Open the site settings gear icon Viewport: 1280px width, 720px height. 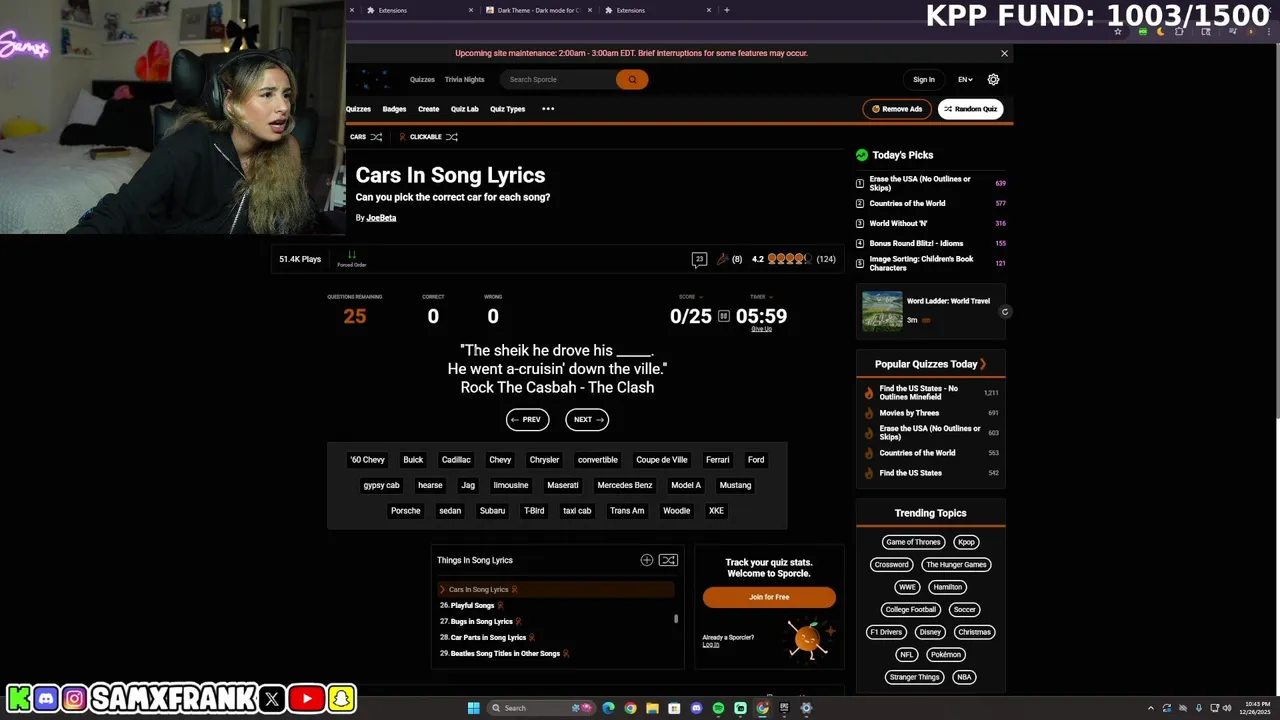993,79
